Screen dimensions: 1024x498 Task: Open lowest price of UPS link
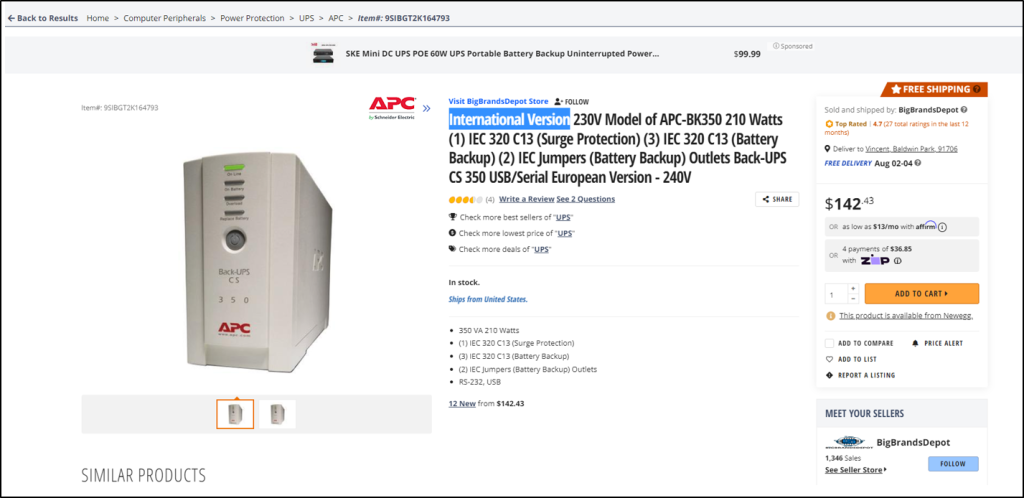(565, 233)
